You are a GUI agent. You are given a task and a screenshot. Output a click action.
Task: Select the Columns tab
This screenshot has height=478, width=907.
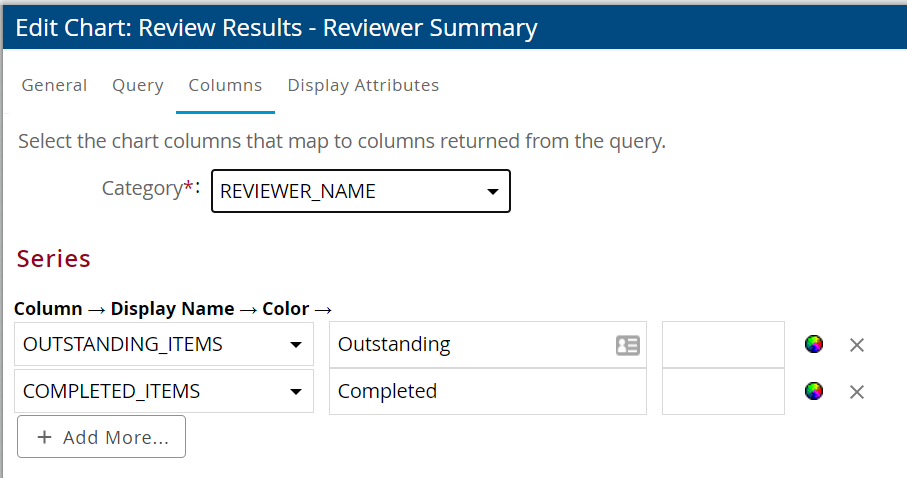[x=225, y=86]
